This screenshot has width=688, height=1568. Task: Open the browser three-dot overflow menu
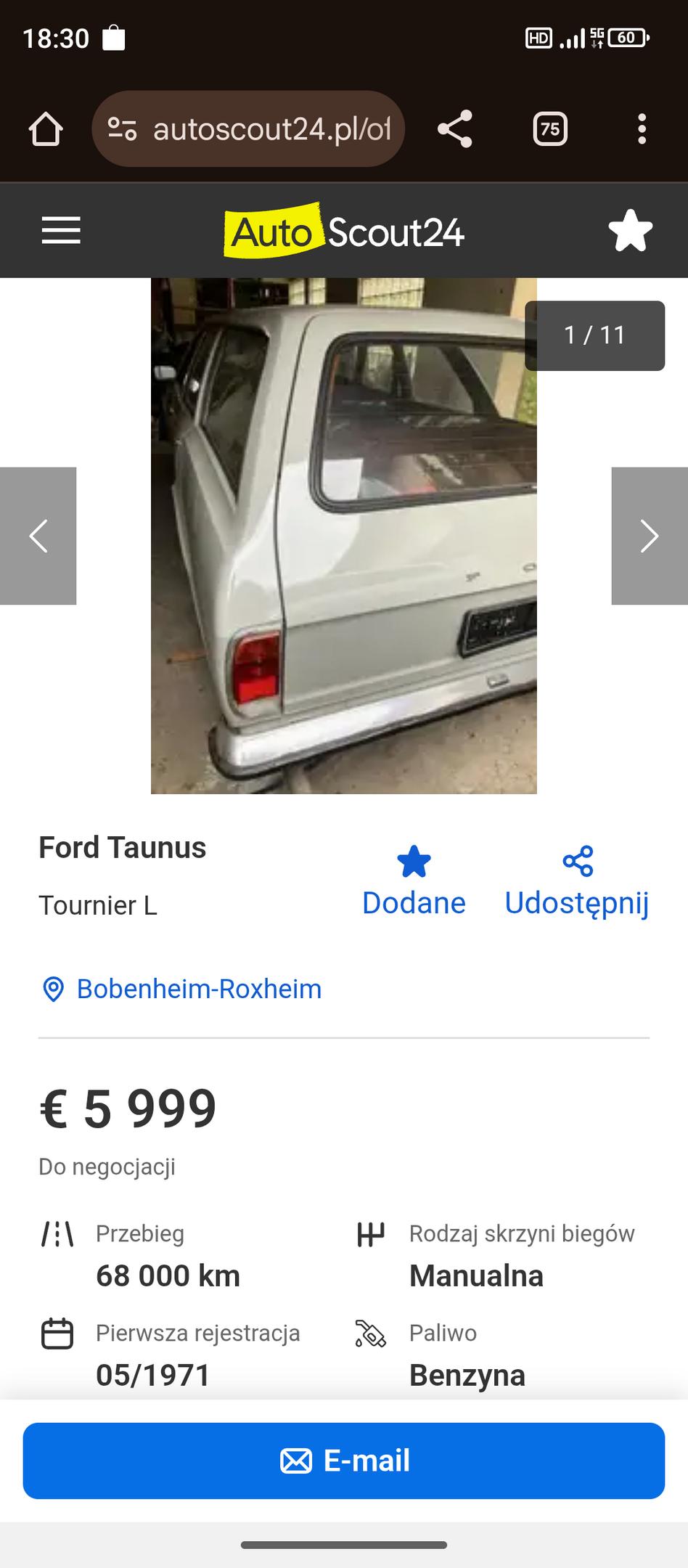[x=642, y=129]
